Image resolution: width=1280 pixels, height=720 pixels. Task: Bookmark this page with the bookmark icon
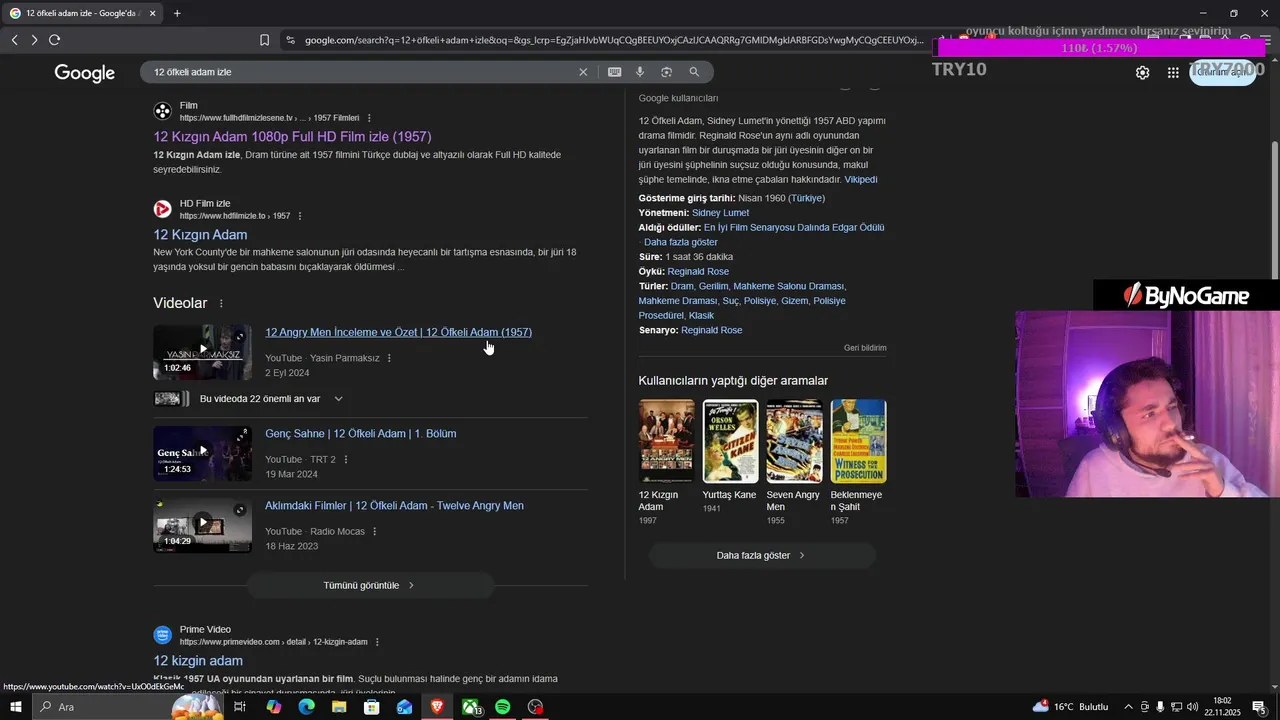click(x=264, y=40)
